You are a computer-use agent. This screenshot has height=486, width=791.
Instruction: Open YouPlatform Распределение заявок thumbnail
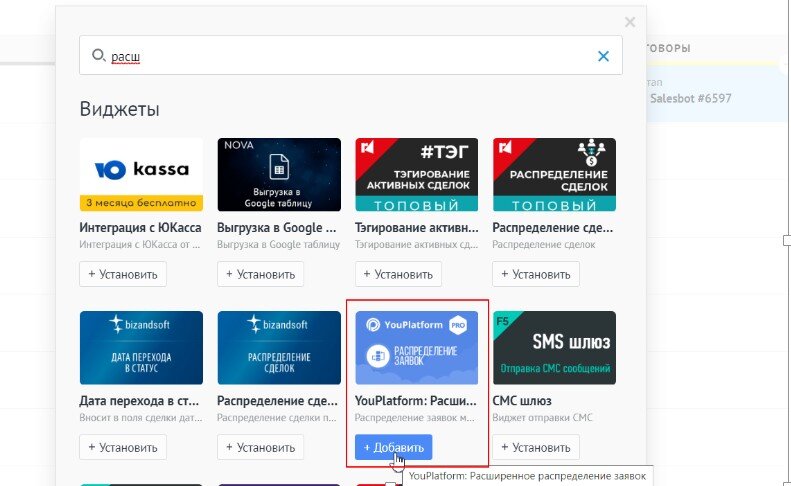click(x=417, y=348)
